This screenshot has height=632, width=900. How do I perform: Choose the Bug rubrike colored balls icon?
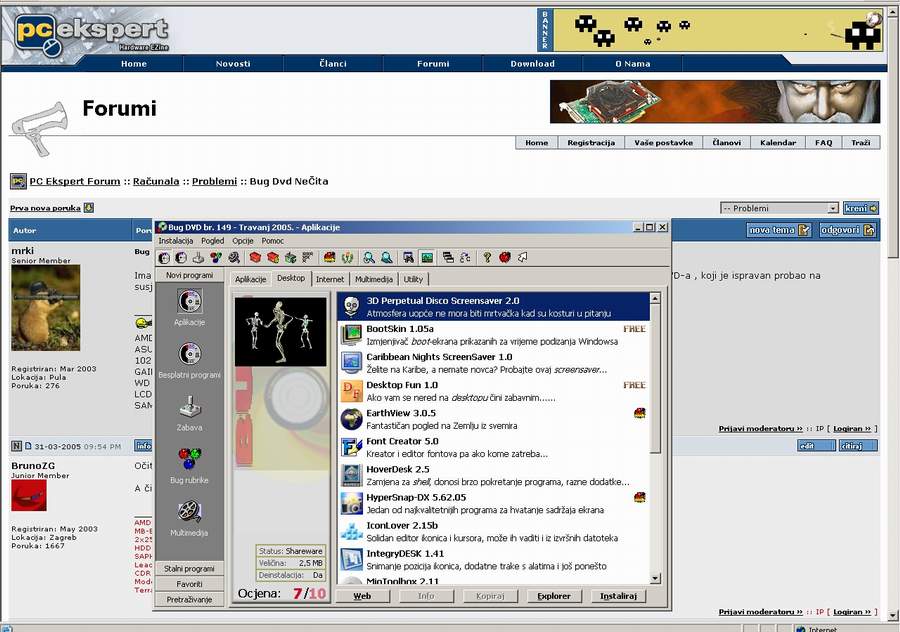[x=189, y=459]
